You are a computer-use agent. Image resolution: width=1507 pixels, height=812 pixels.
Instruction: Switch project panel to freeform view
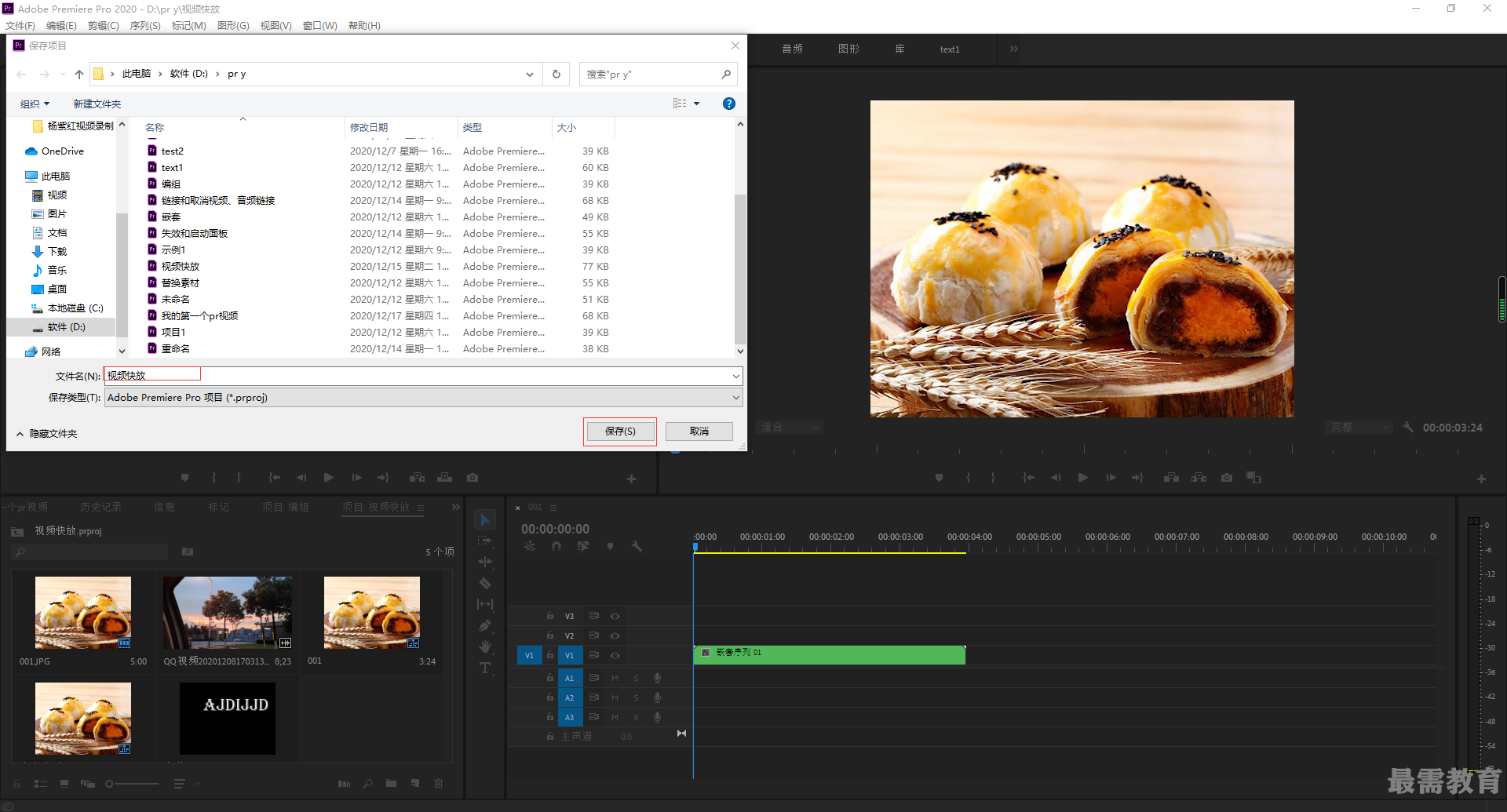[x=88, y=784]
